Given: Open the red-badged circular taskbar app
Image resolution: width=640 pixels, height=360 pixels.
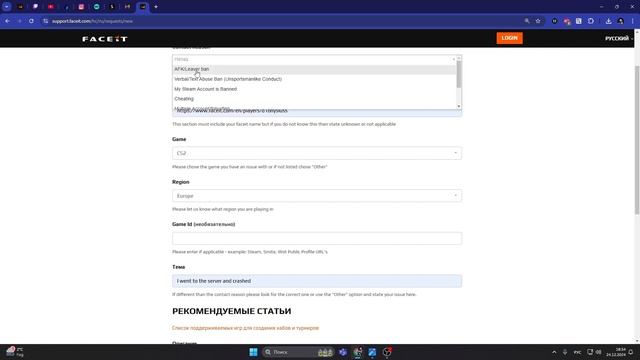Looking at the screenshot, I should (x=387, y=352).
